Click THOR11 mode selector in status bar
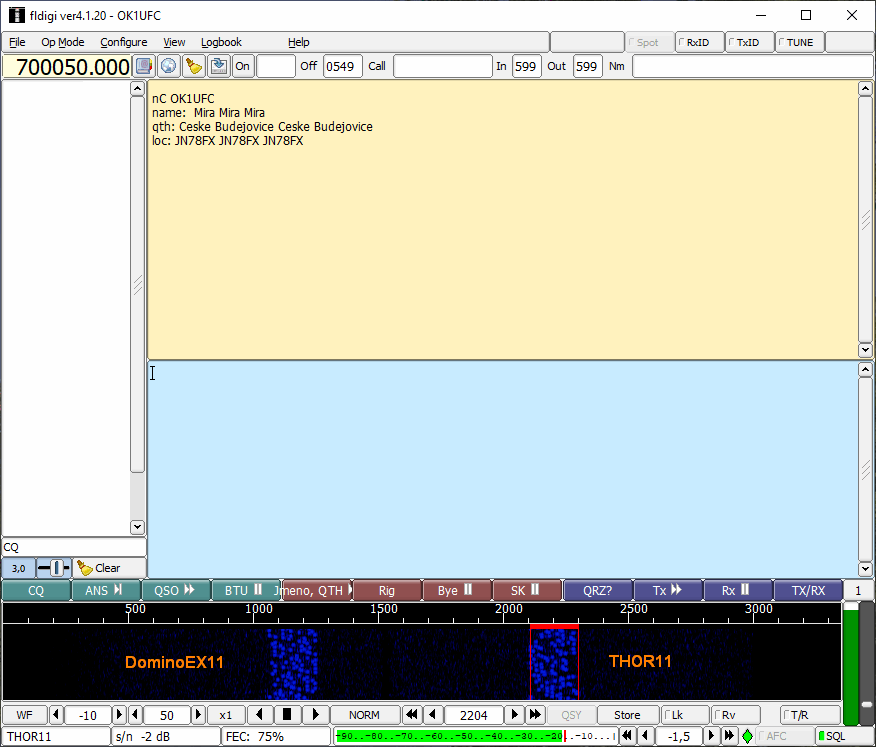The image size is (876, 747). (56, 736)
